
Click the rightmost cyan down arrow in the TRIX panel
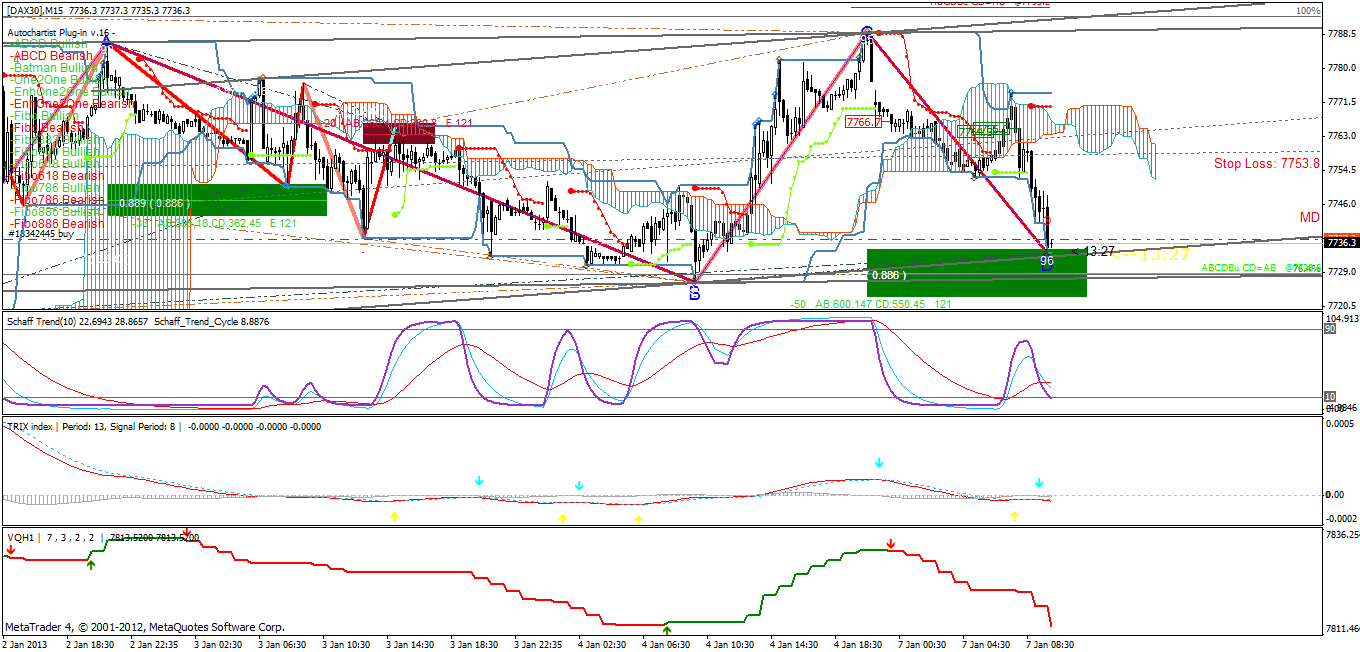pyautogui.click(x=1039, y=483)
